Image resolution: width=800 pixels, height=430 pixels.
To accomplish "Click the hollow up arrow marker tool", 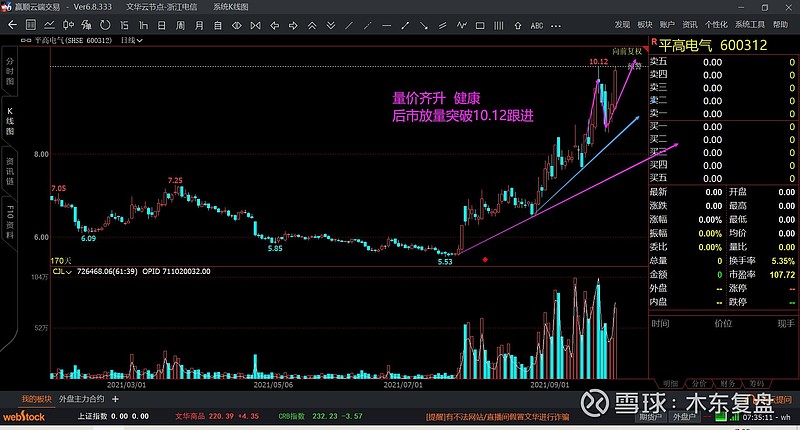I will tap(518, 25).
